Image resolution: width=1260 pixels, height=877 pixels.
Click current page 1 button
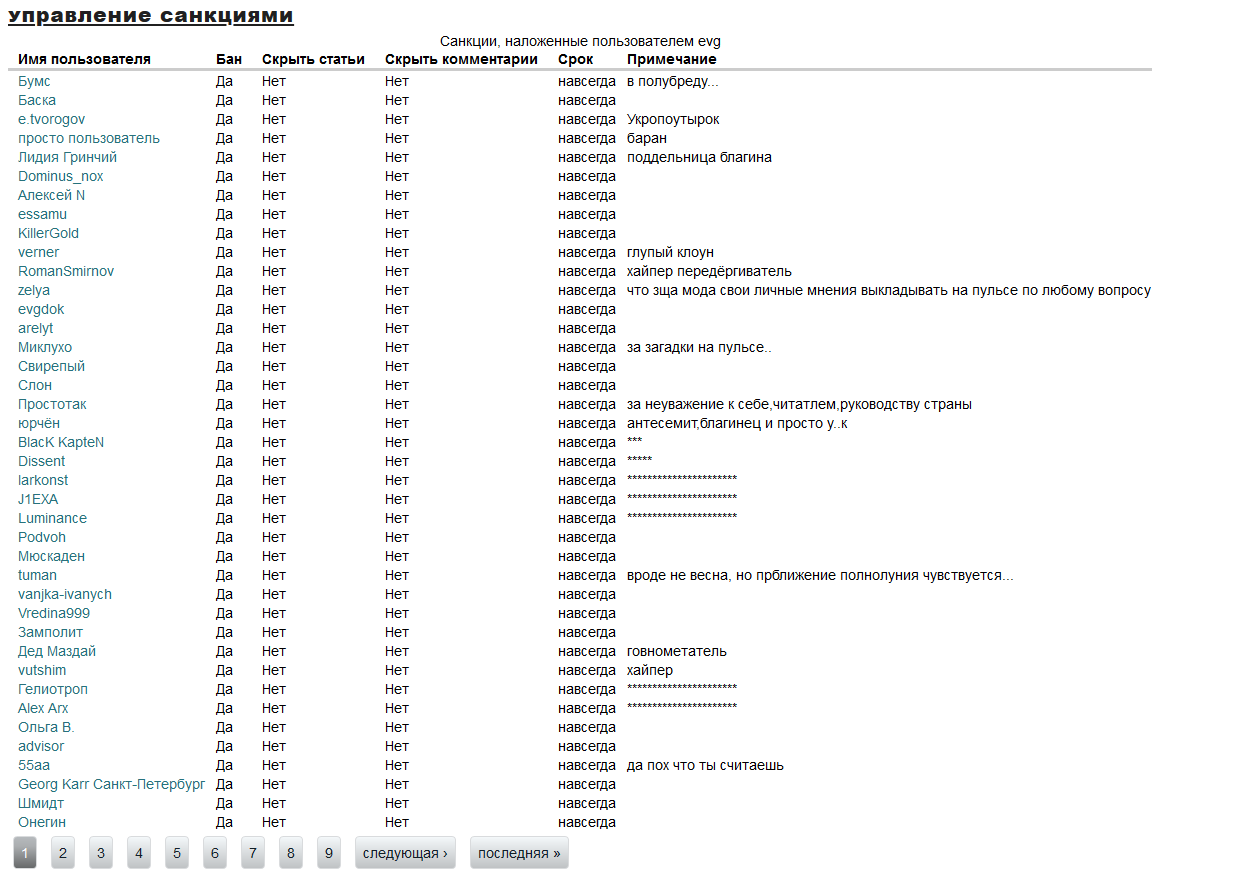click(x=25, y=853)
